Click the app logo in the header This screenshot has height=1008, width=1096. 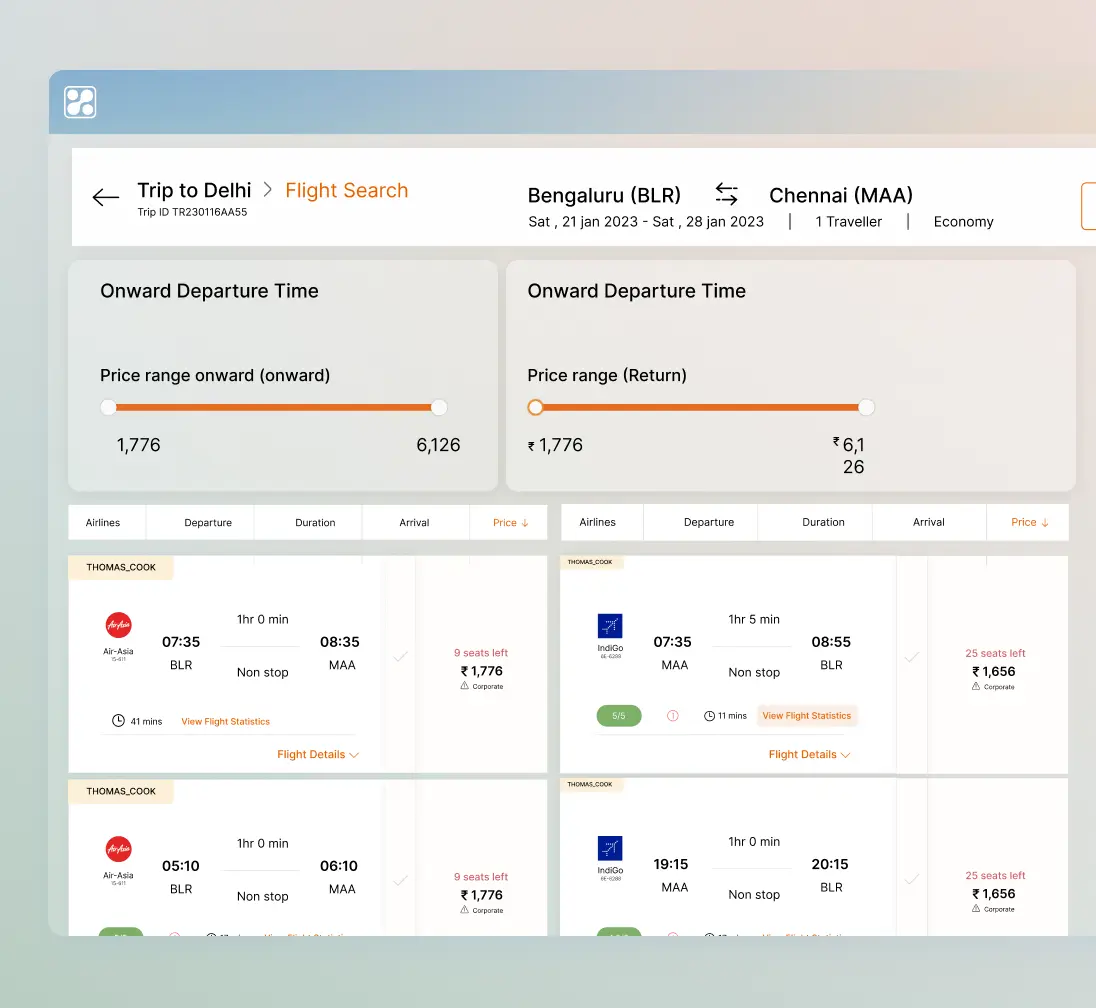point(80,102)
